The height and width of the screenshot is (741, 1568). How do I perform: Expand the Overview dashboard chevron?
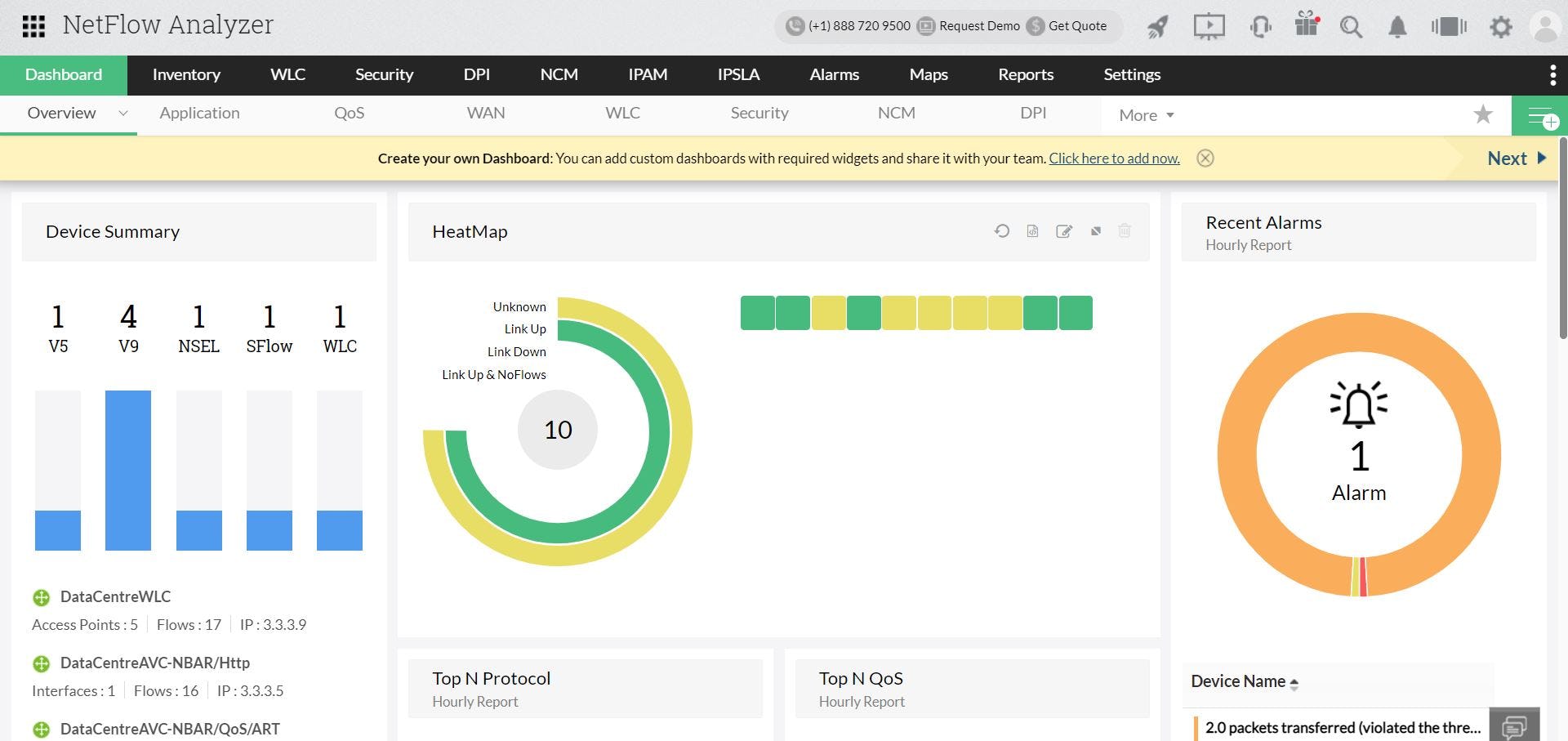(122, 114)
